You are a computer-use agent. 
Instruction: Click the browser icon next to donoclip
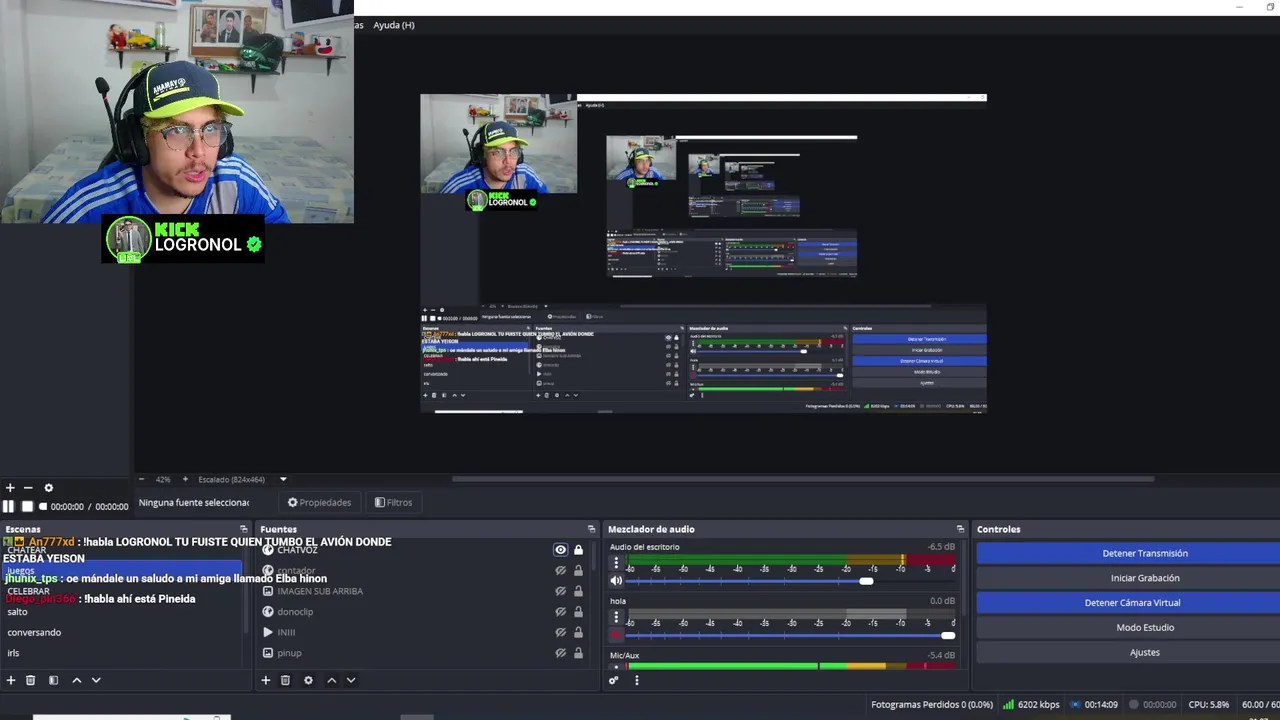coord(268,611)
